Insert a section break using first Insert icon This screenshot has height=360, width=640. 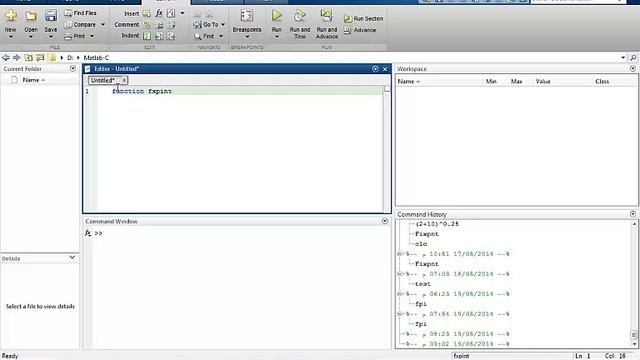click(x=147, y=13)
